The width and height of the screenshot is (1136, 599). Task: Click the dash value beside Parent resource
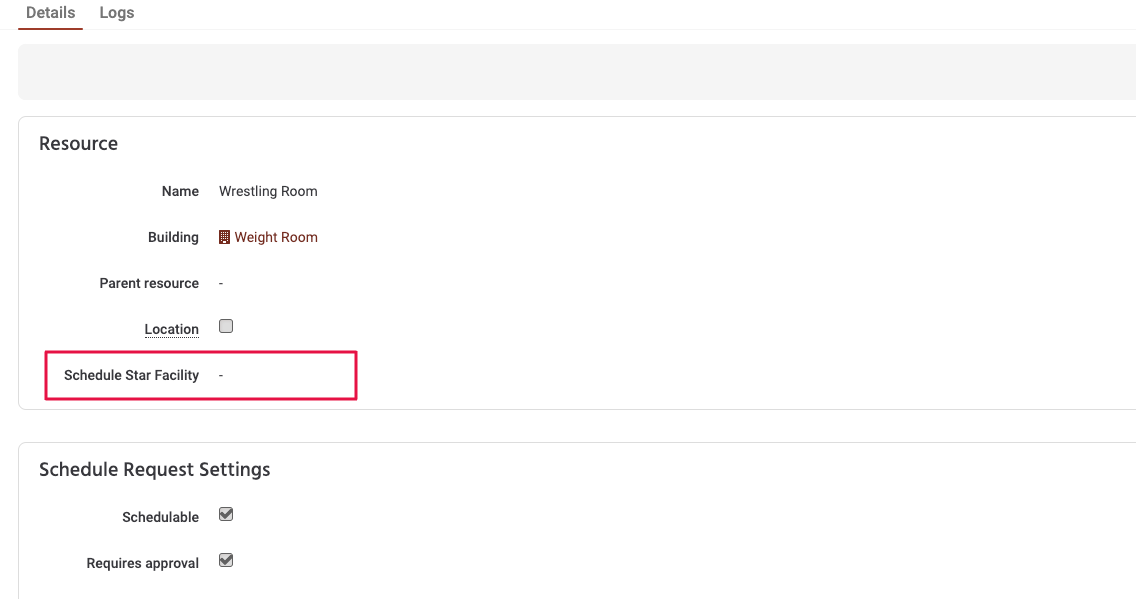[x=221, y=283]
